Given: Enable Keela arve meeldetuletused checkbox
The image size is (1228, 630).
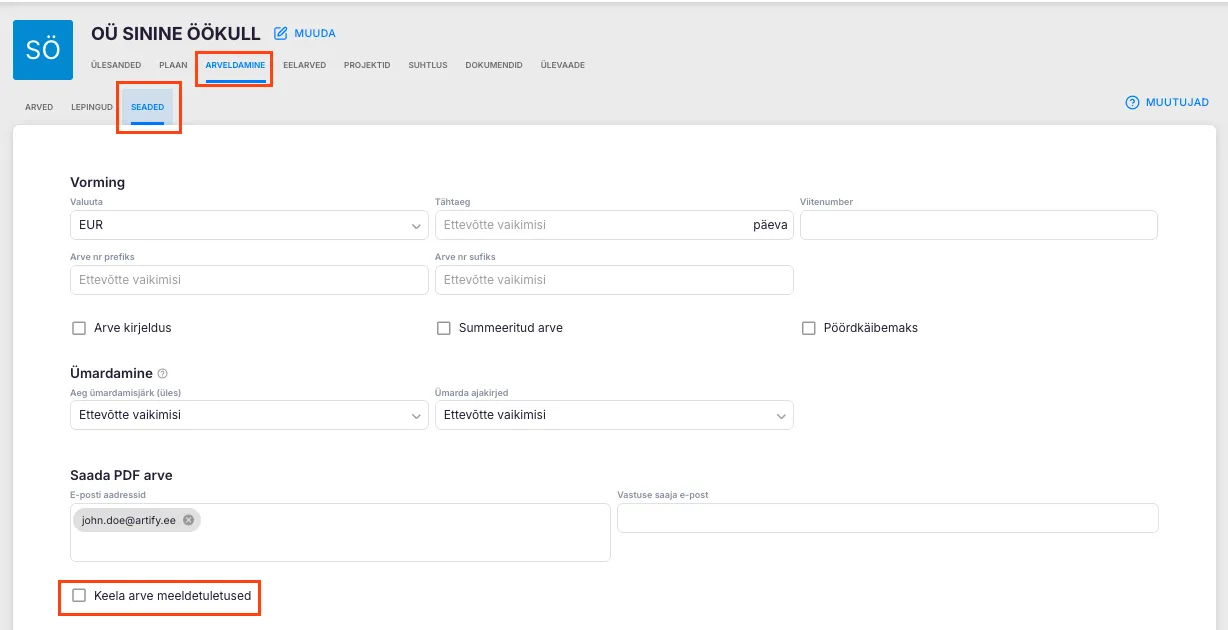Looking at the screenshot, I should [x=79, y=596].
